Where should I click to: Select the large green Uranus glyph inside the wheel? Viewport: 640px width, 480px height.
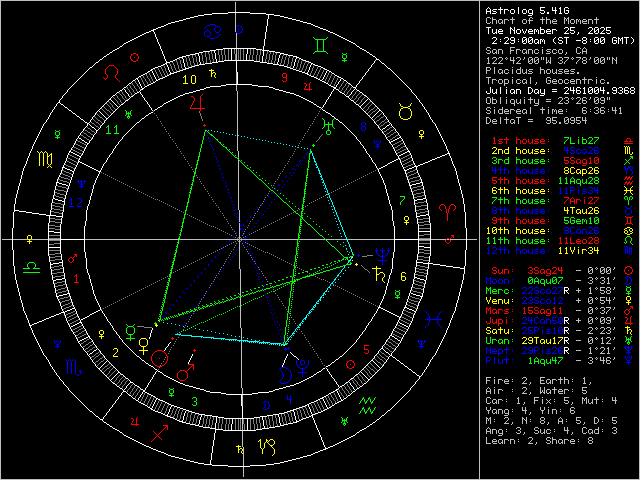[x=329, y=127]
